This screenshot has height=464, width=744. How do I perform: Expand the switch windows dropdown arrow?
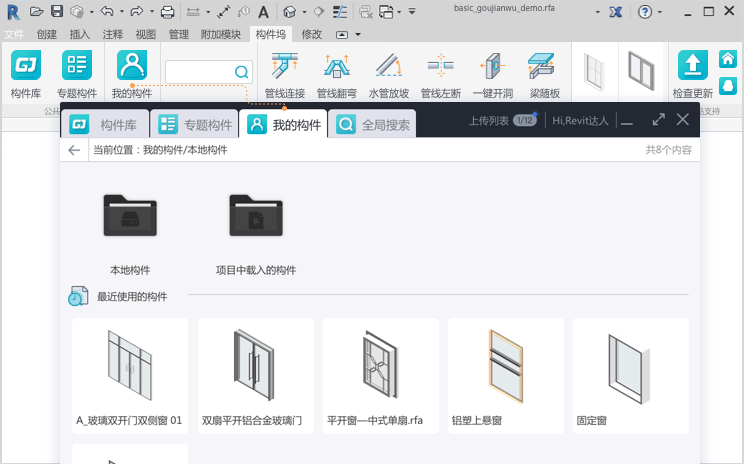399,12
